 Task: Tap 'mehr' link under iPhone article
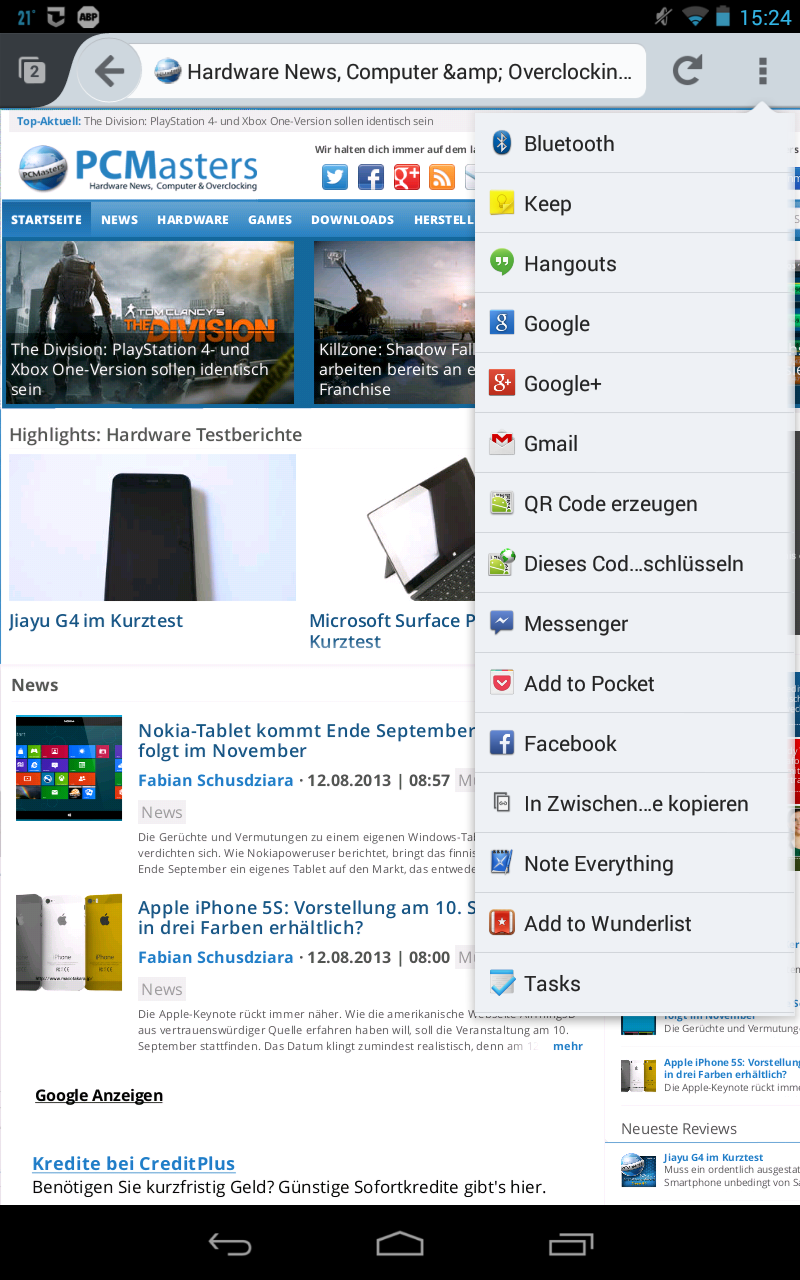pyautogui.click(x=568, y=1046)
